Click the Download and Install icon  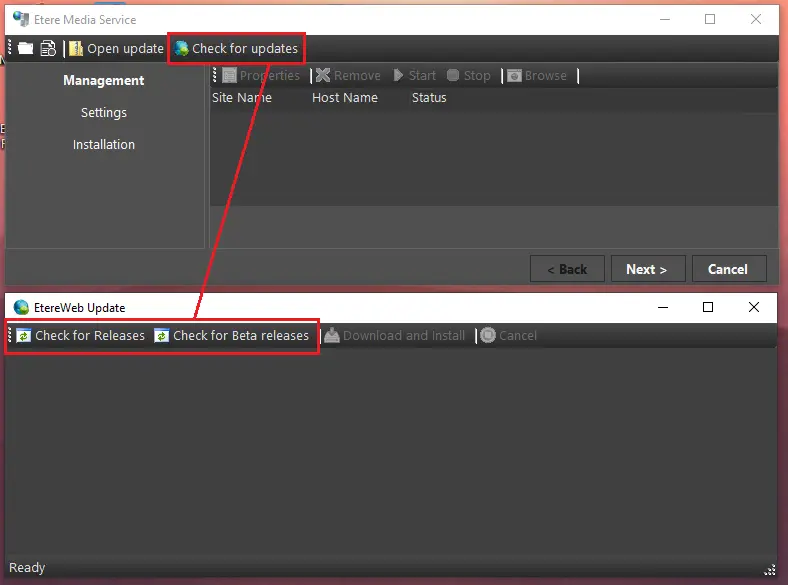(332, 336)
